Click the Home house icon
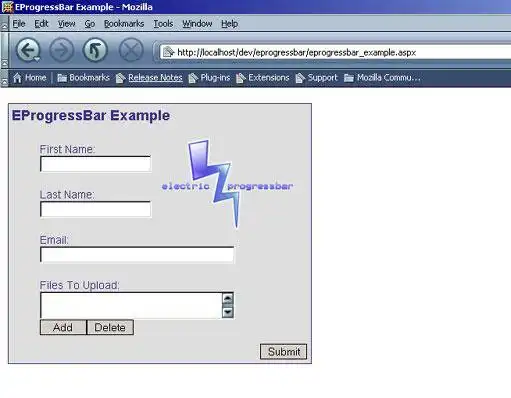The image size is (511, 398). 17,78
